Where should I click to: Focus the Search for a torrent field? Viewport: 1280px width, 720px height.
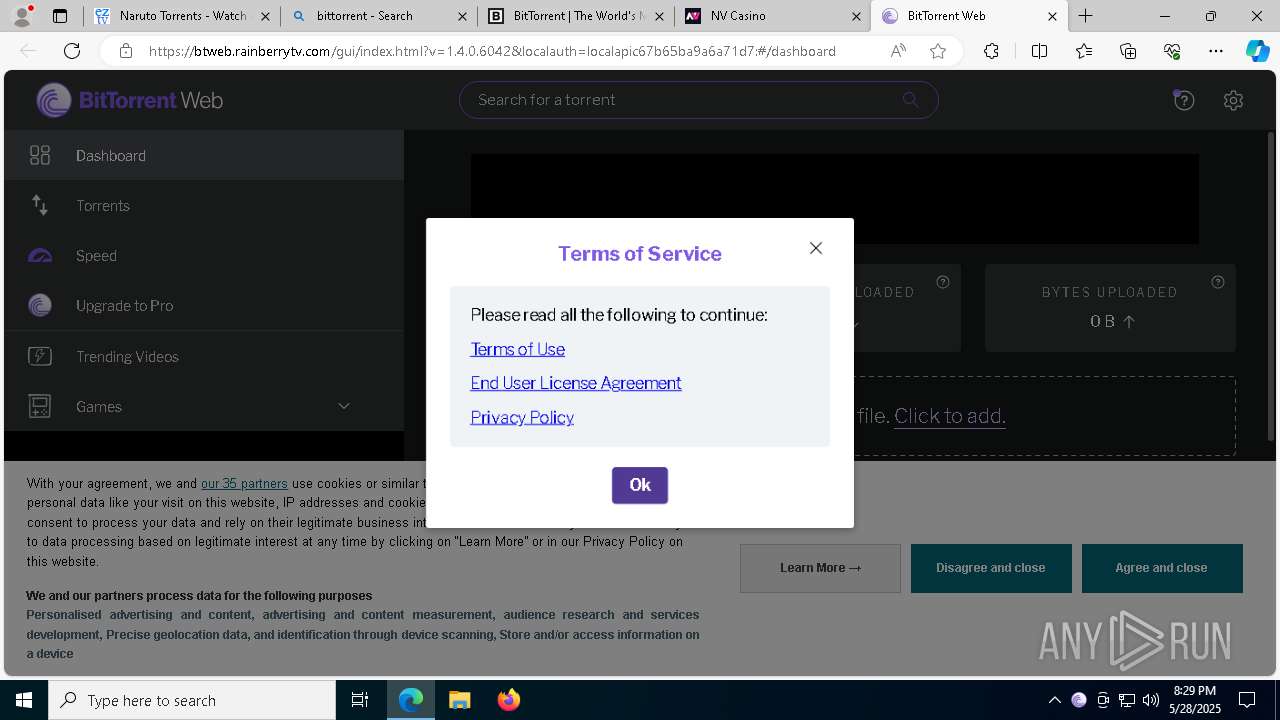tap(699, 99)
